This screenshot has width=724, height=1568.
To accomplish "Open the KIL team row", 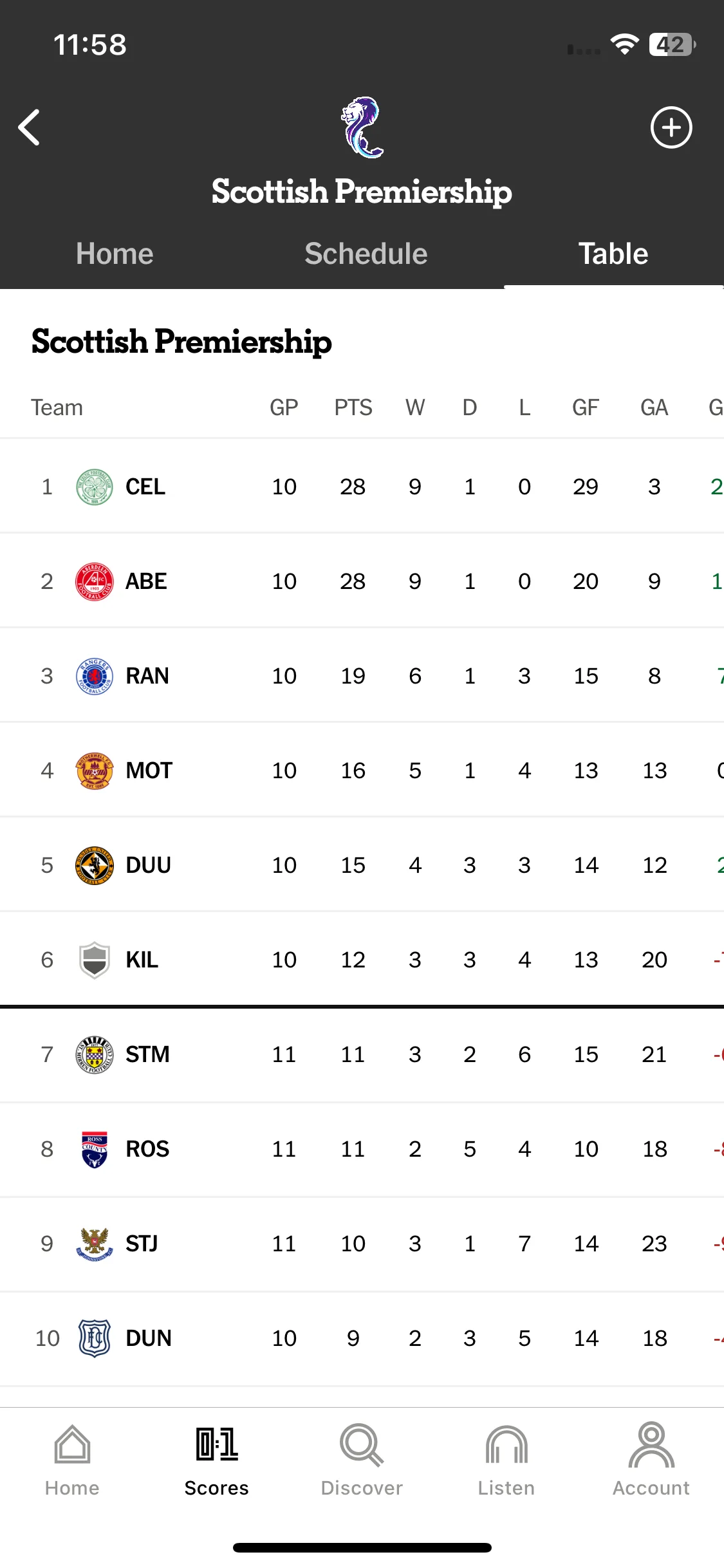I will (x=362, y=960).
